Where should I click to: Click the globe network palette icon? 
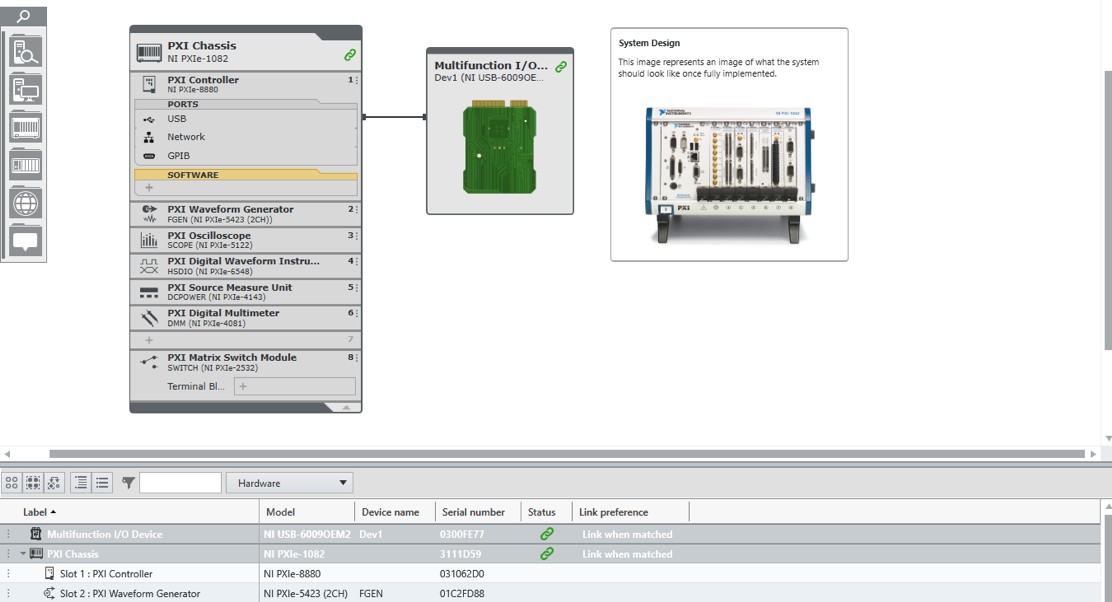point(26,204)
